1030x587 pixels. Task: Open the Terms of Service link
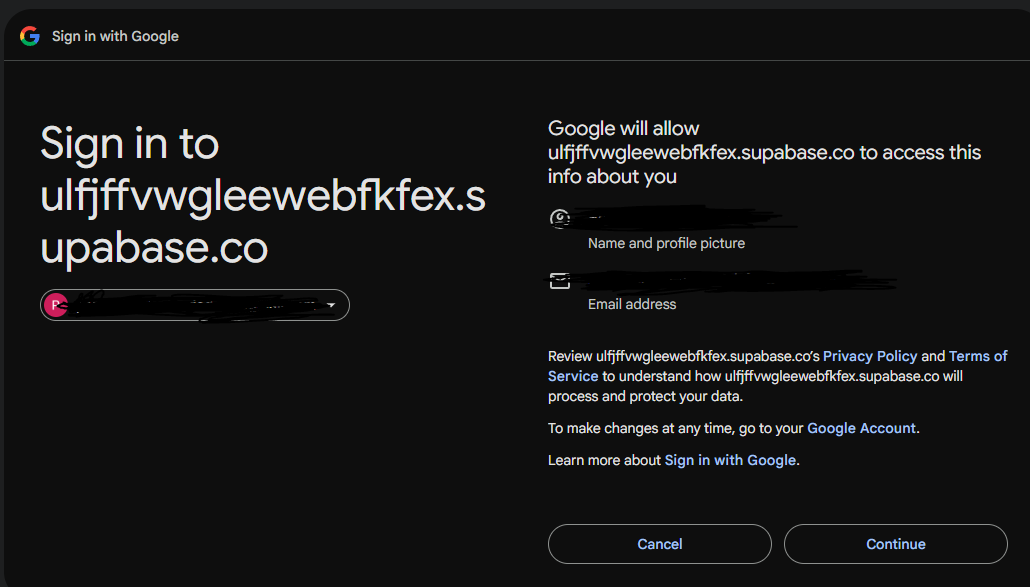pyautogui.click(x=977, y=356)
